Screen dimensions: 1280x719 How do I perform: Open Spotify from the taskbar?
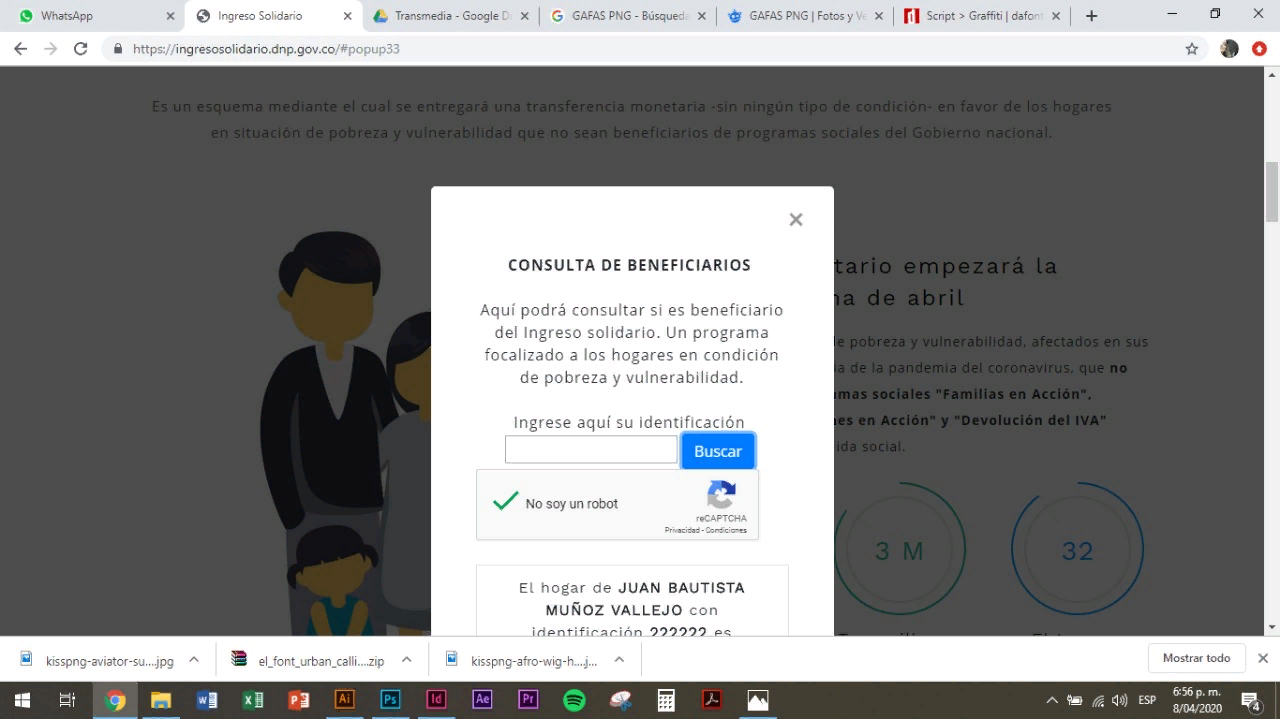574,700
